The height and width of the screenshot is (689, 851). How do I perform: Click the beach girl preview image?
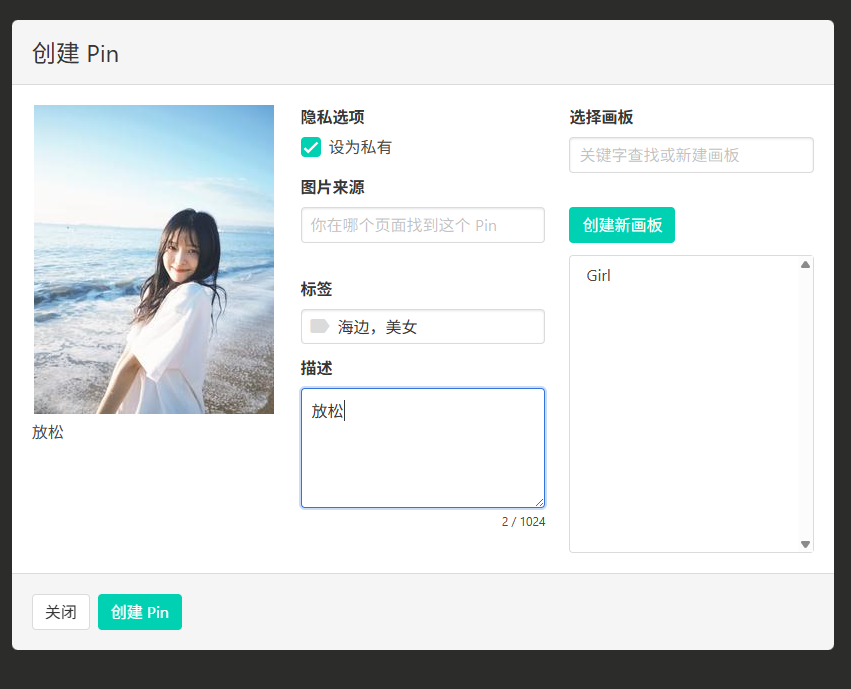pos(154,259)
